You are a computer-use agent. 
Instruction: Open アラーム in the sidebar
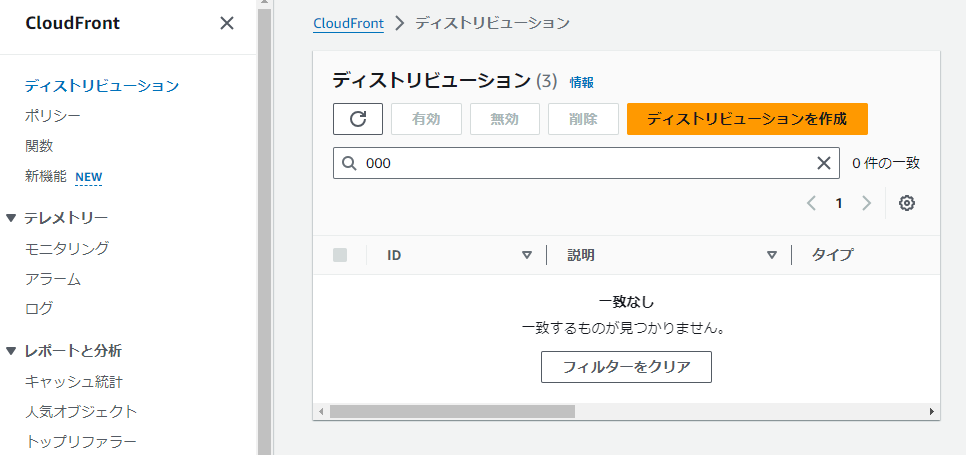(x=53, y=279)
